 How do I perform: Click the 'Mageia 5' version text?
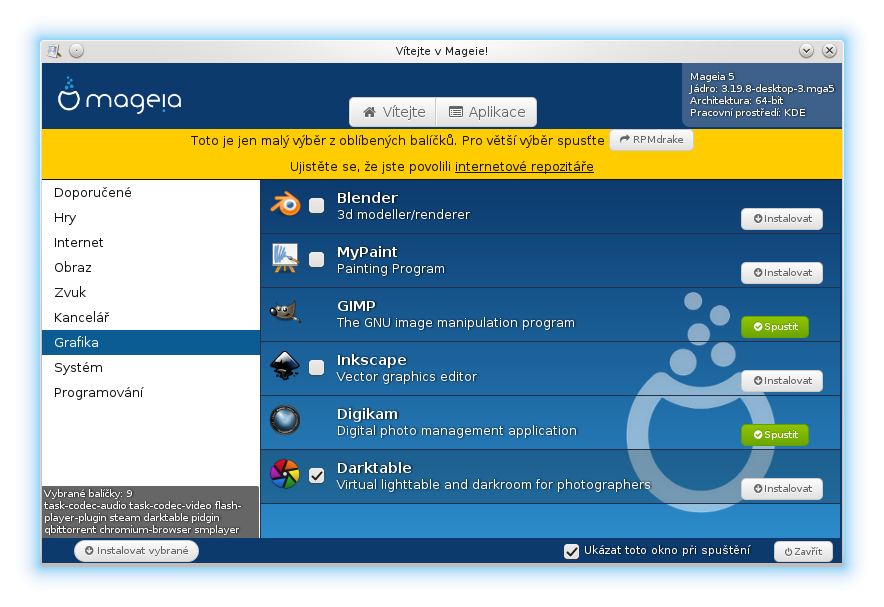pyautogui.click(x=713, y=77)
